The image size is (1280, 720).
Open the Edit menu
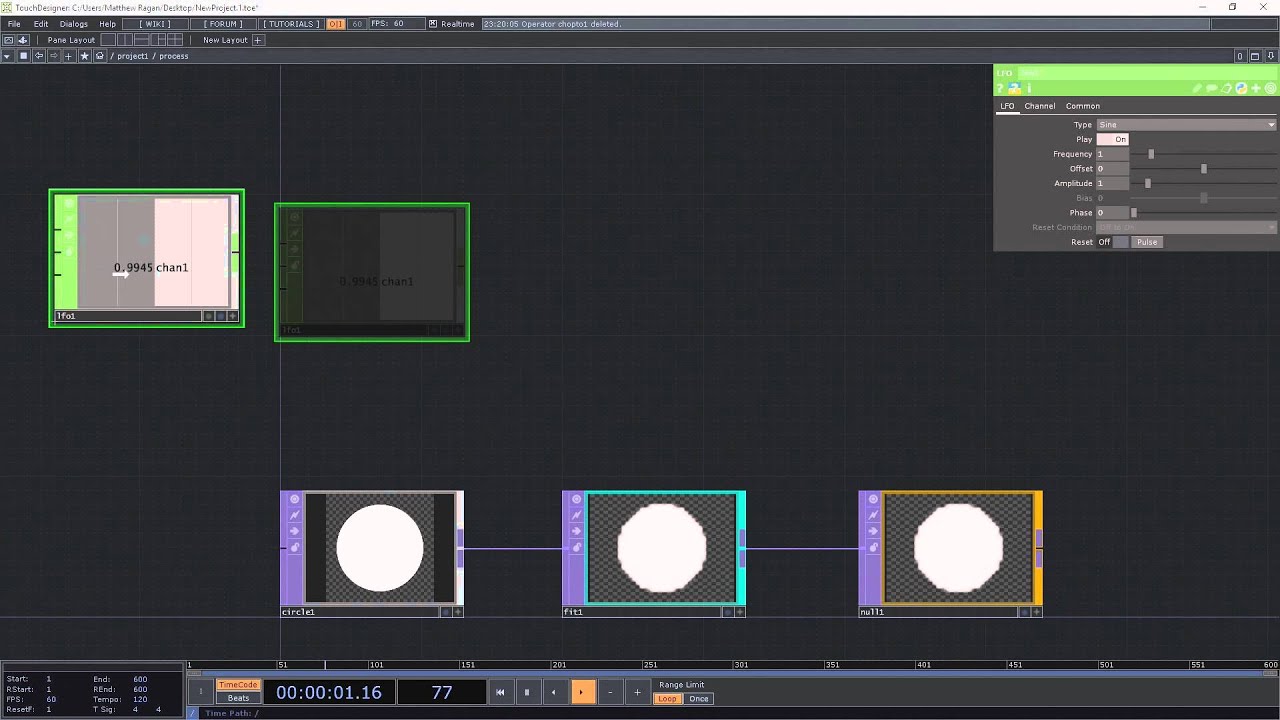(x=41, y=24)
